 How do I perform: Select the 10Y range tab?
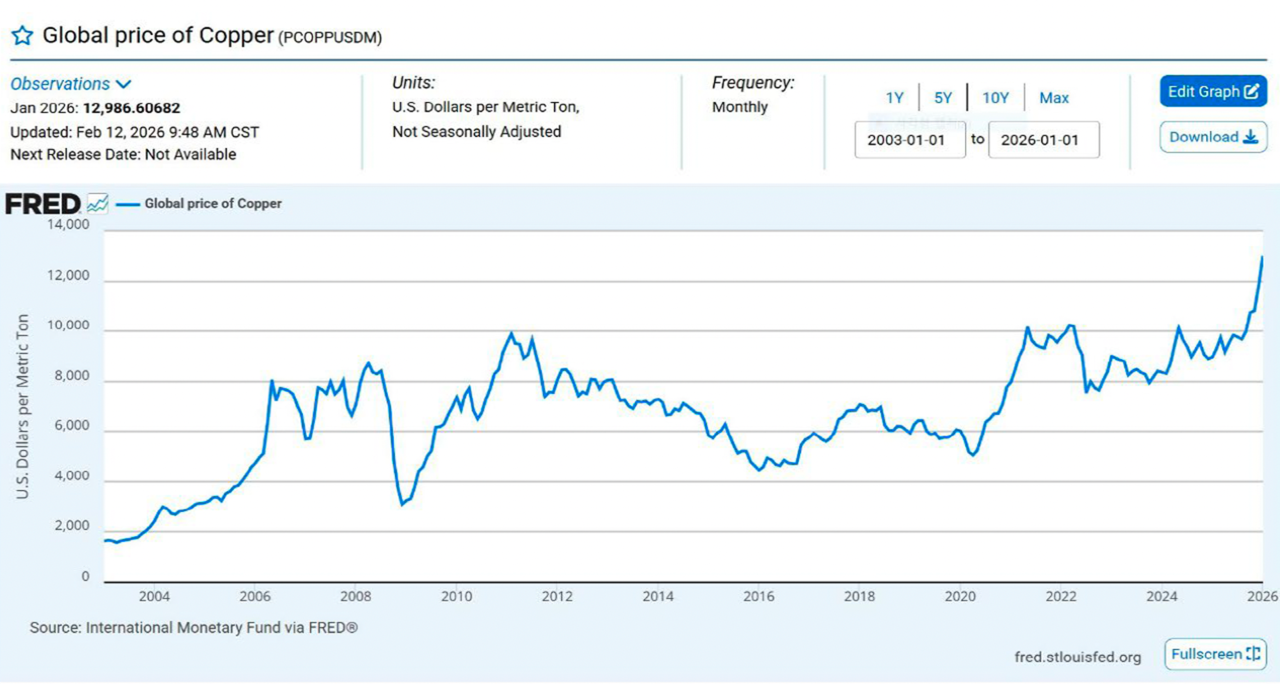(x=995, y=98)
